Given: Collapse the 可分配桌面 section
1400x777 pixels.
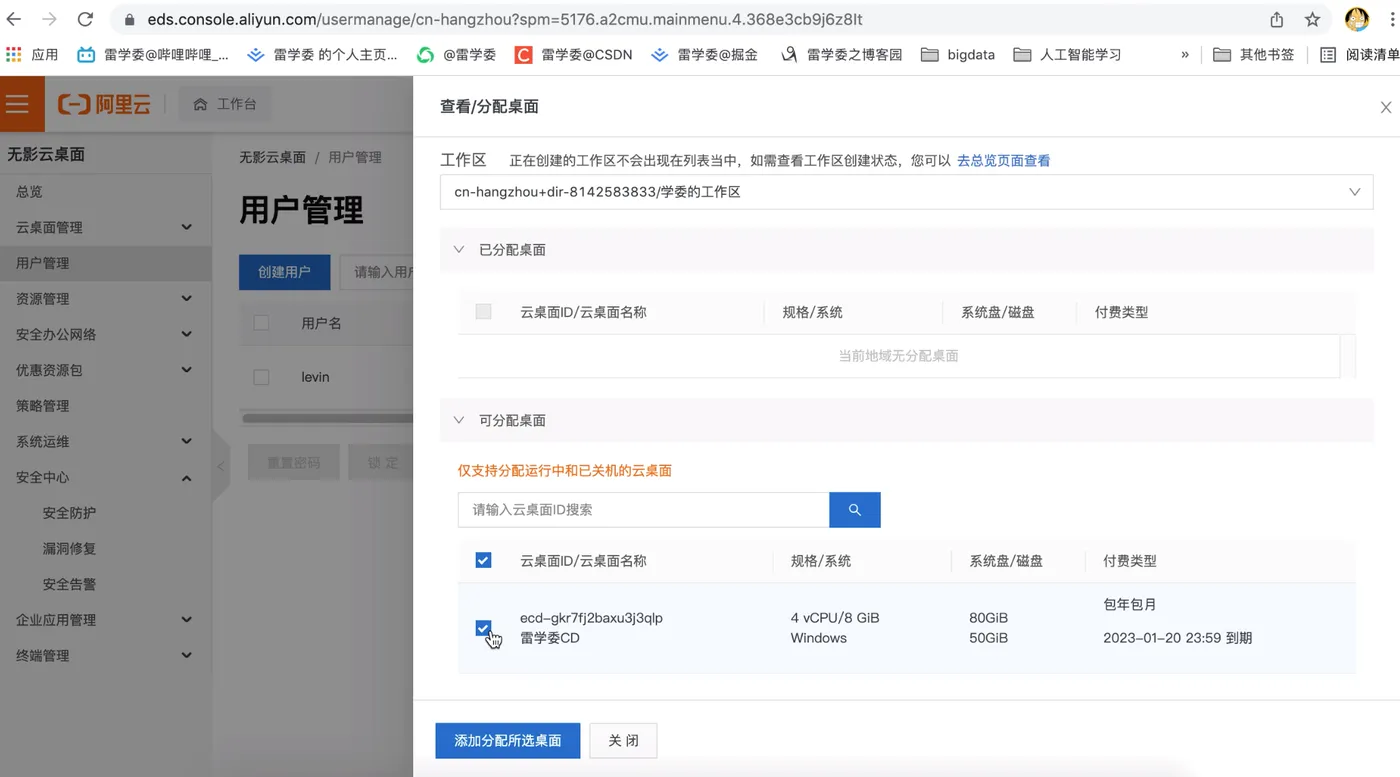Looking at the screenshot, I should 459,421.
